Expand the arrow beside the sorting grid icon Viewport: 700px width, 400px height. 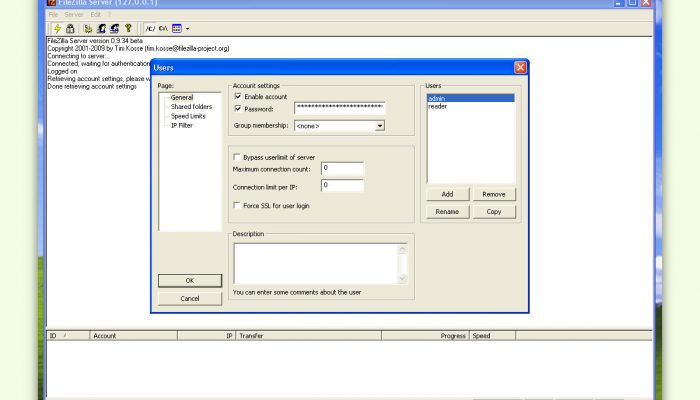pyautogui.click(x=187, y=29)
